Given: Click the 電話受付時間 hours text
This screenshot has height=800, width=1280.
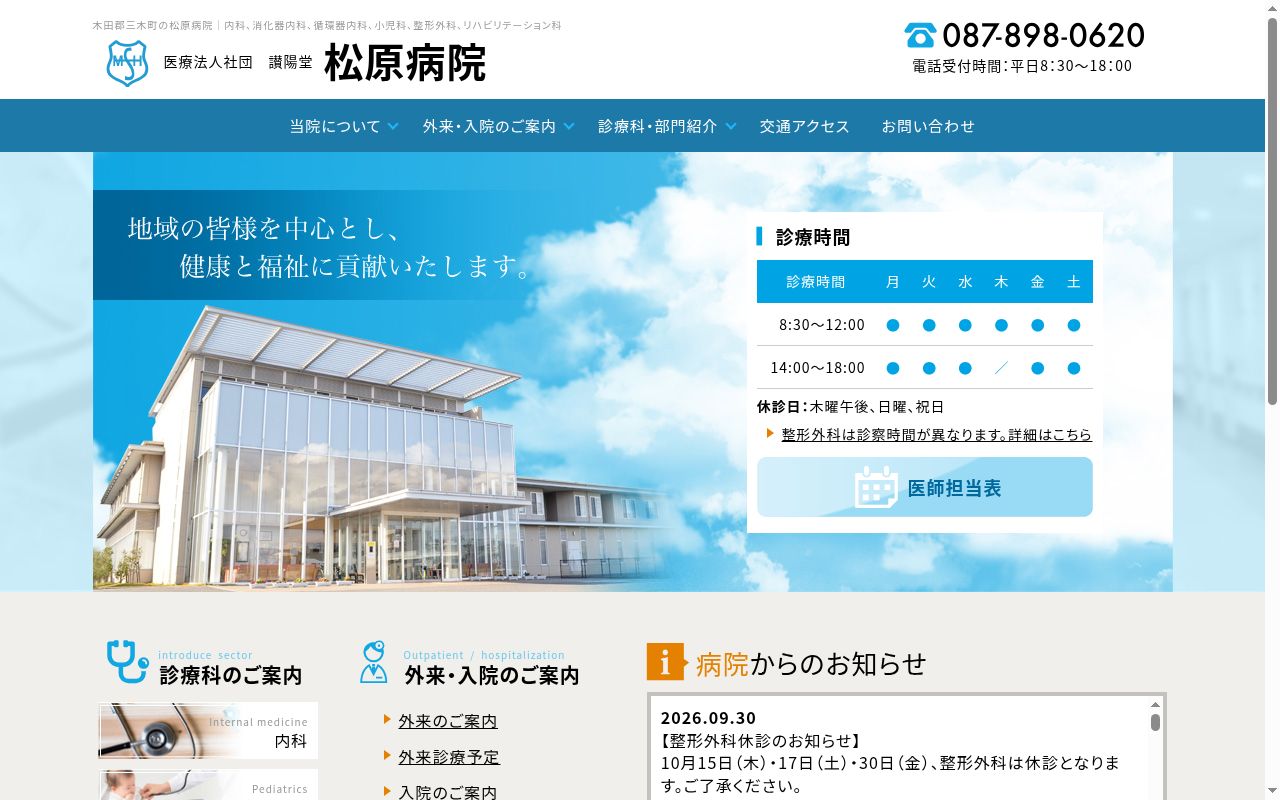Looking at the screenshot, I should coord(1022,66).
